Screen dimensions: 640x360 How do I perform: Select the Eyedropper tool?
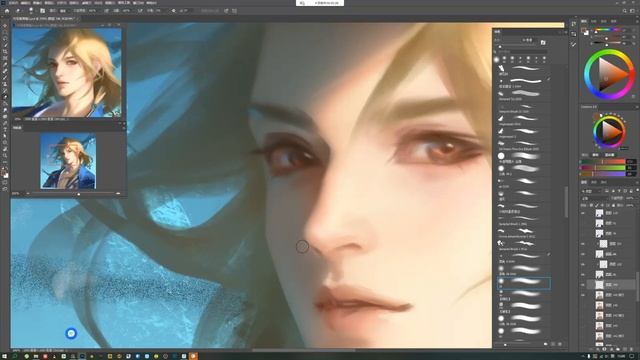(x=5, y=65)
